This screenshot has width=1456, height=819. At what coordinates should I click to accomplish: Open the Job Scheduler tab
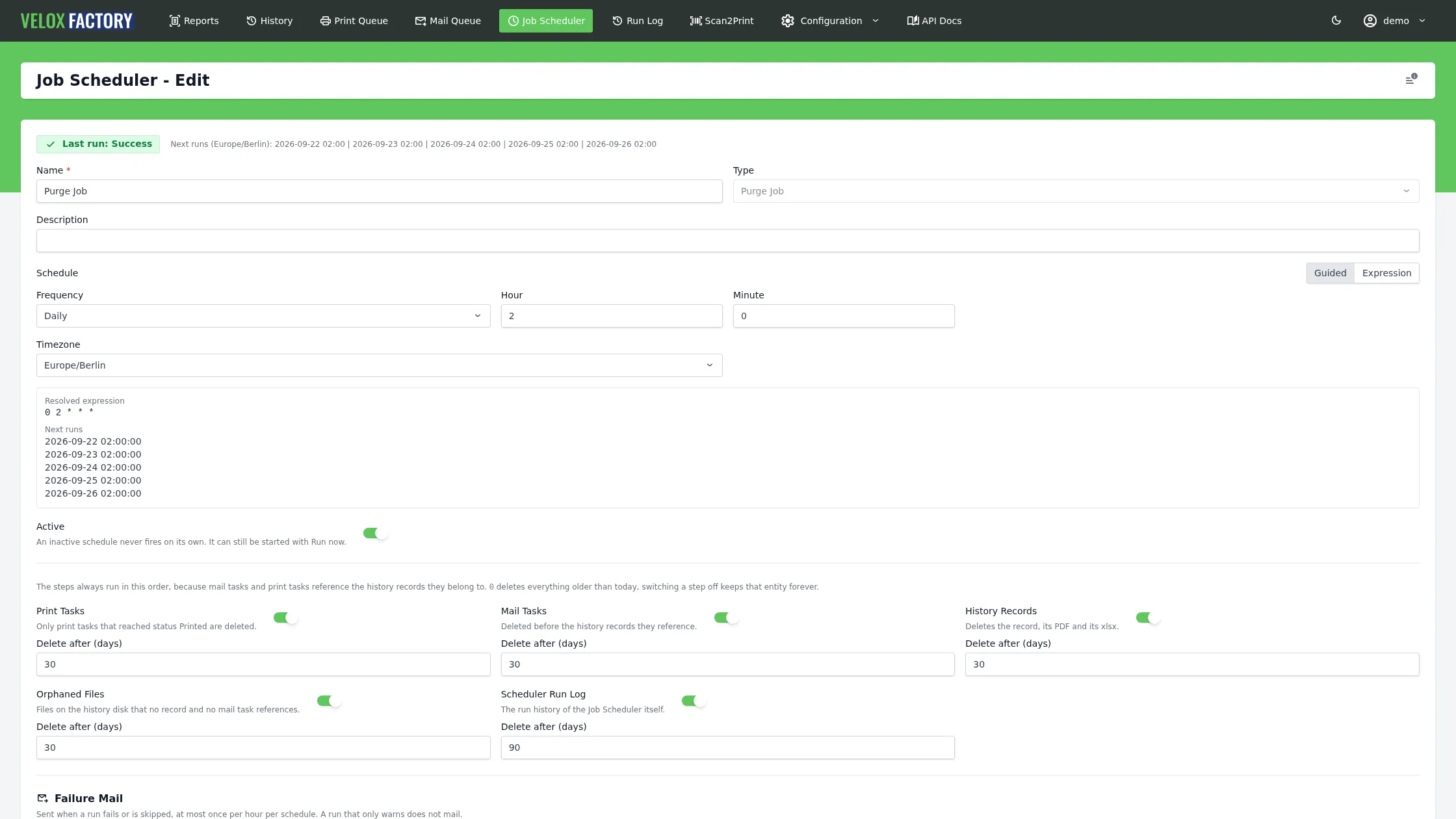546,21
